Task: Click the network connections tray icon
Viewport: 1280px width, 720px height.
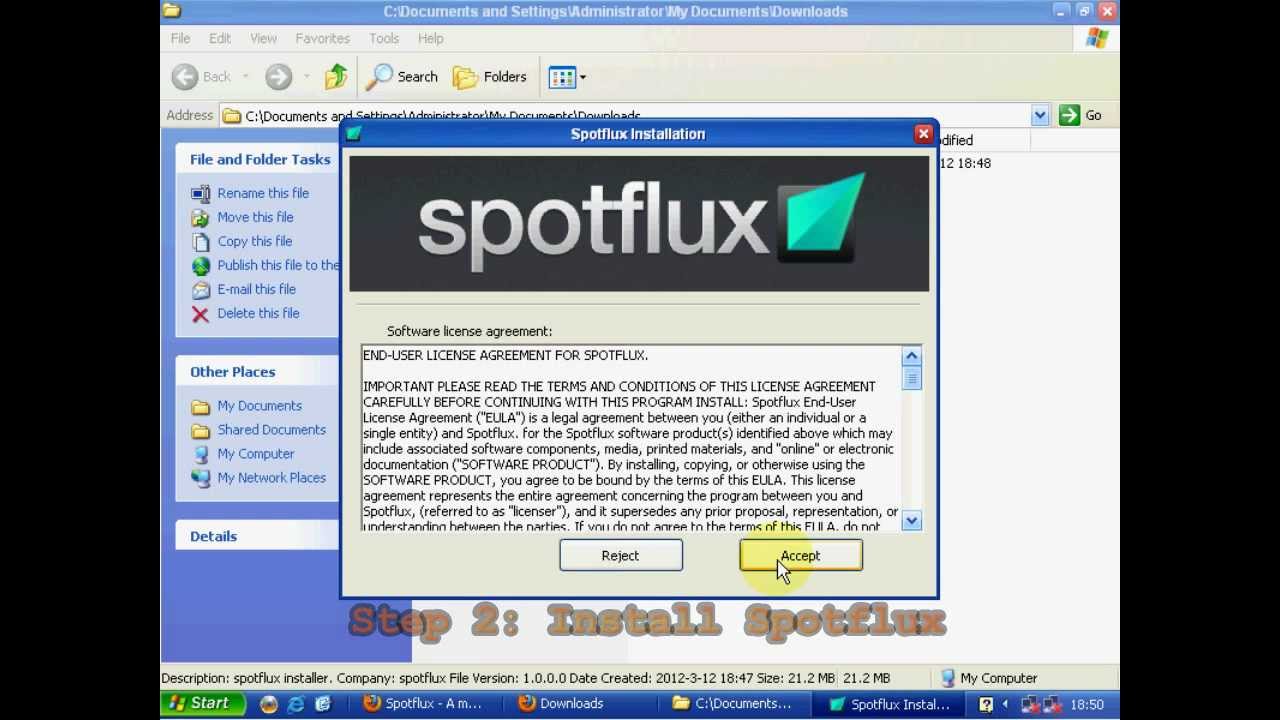Action: (1029, 705)
